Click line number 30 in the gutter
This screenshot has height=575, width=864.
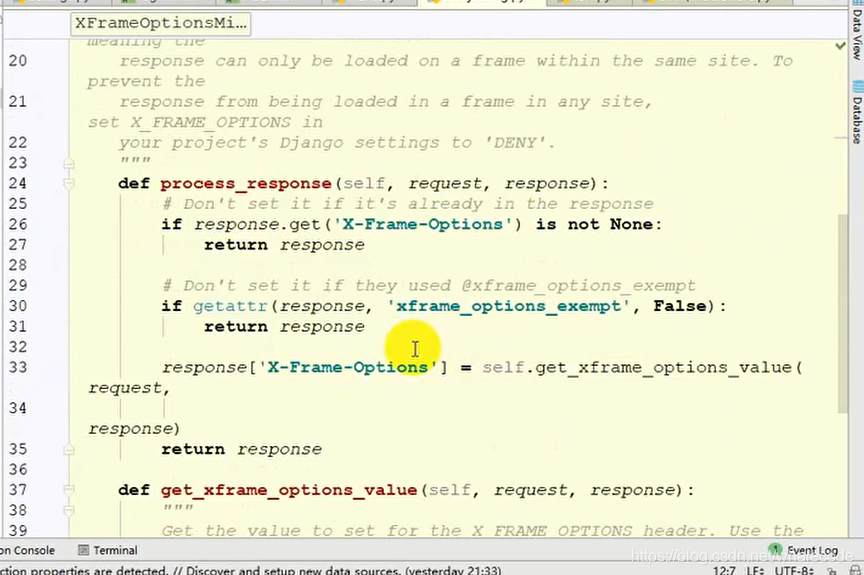click(18, 306)
